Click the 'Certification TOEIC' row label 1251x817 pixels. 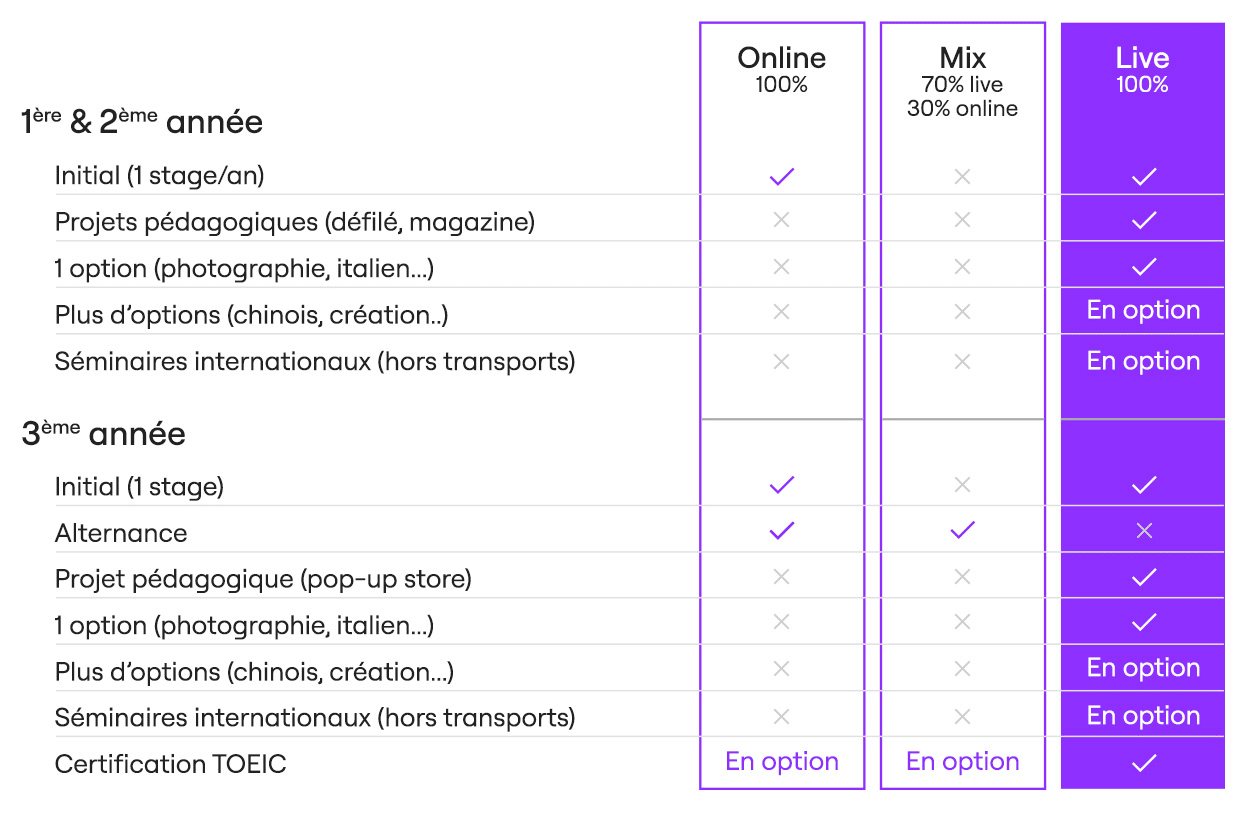(171, 765)
